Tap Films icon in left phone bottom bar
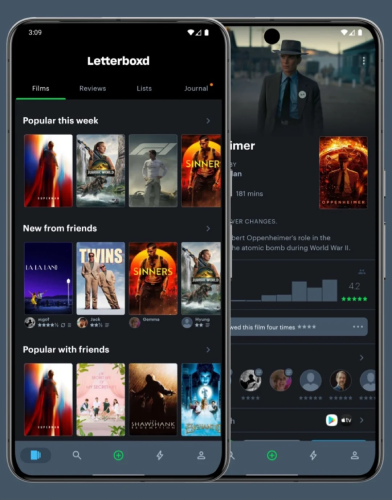392x500 pixels. (36, 455)
